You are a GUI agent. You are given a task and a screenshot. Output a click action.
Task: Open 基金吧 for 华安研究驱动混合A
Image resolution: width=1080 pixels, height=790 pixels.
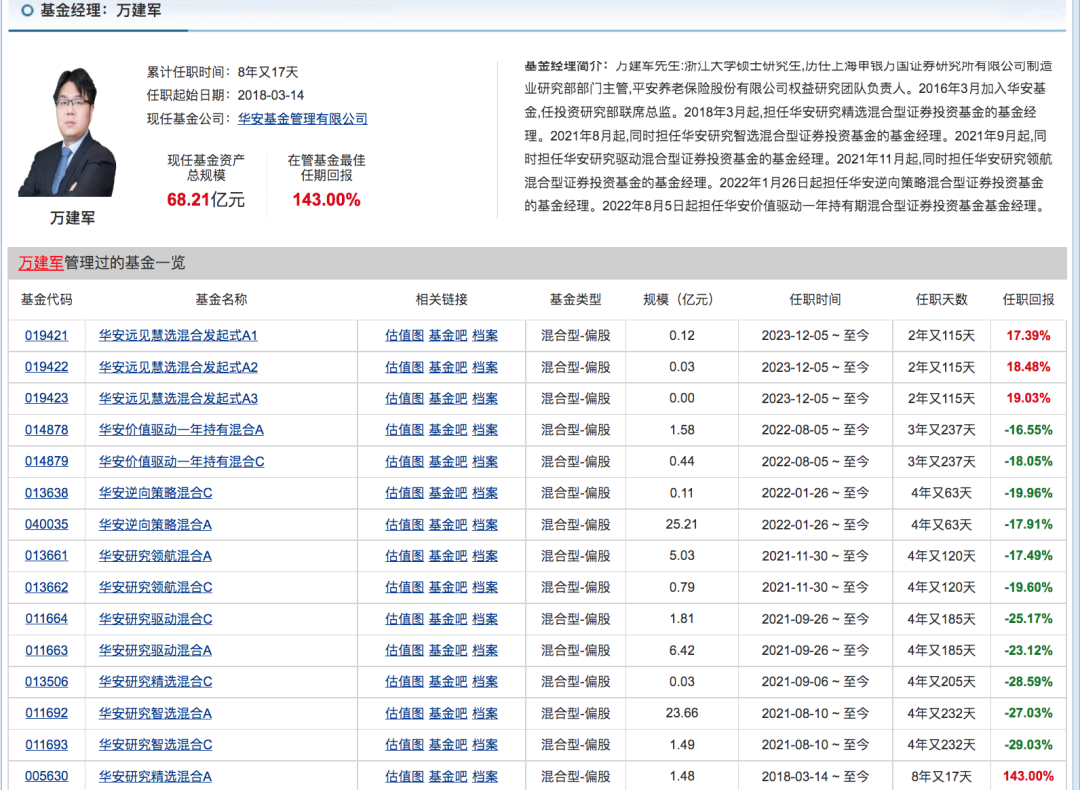click(448, 650)
